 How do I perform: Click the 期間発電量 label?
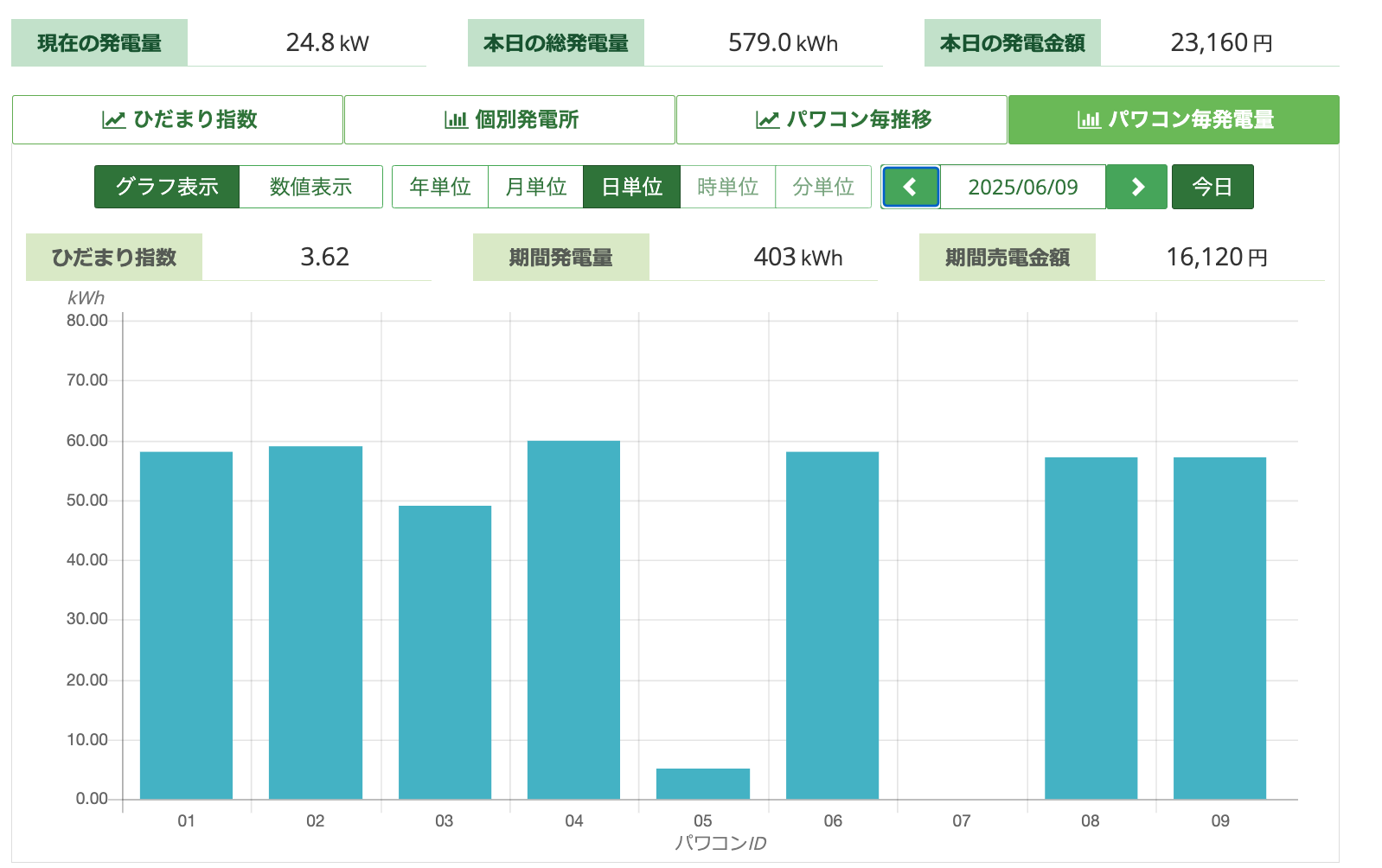click(561, 257)
